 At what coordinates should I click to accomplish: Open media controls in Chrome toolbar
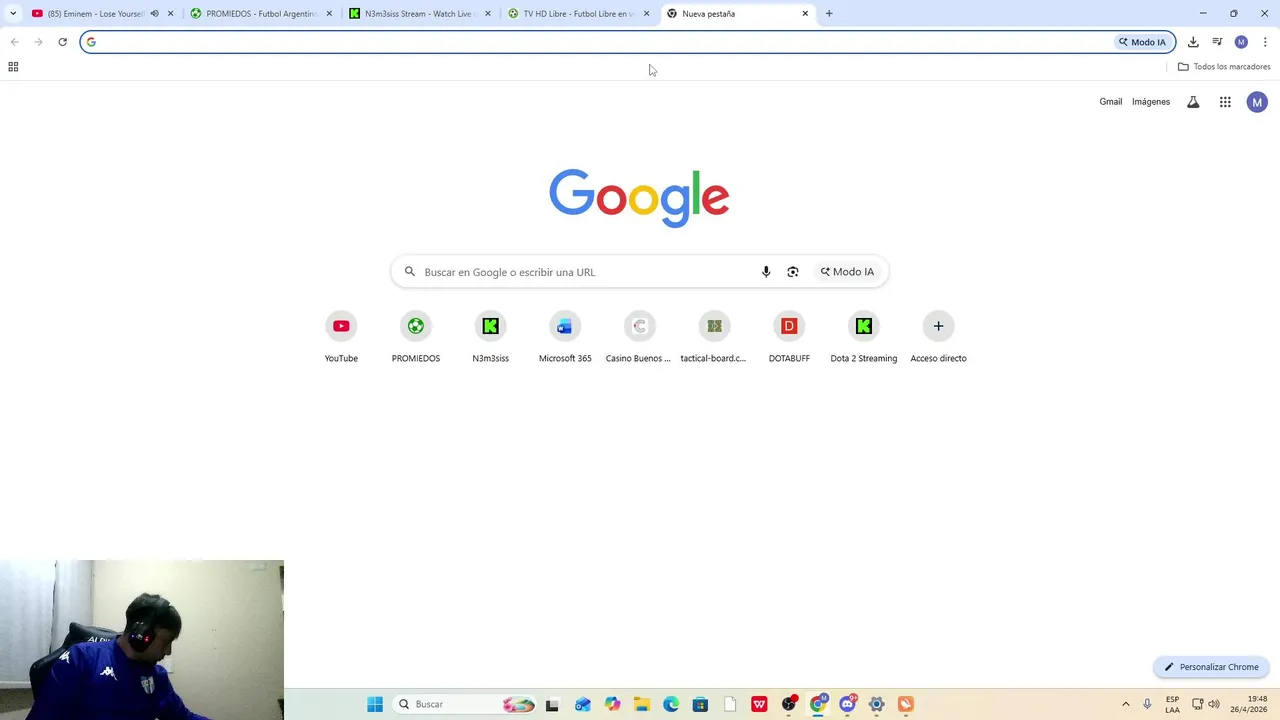[x=1217, y=42]
